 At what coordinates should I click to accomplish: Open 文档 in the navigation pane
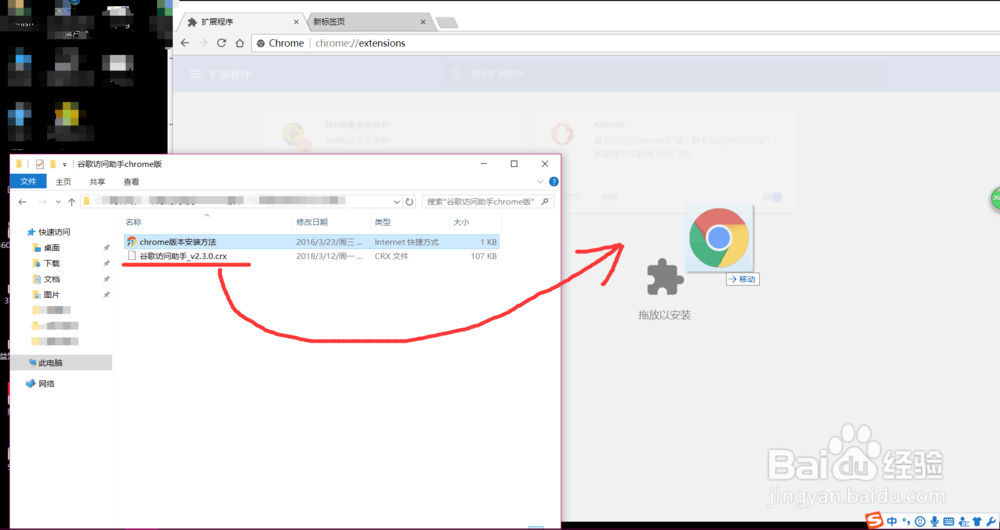point(52,279)
